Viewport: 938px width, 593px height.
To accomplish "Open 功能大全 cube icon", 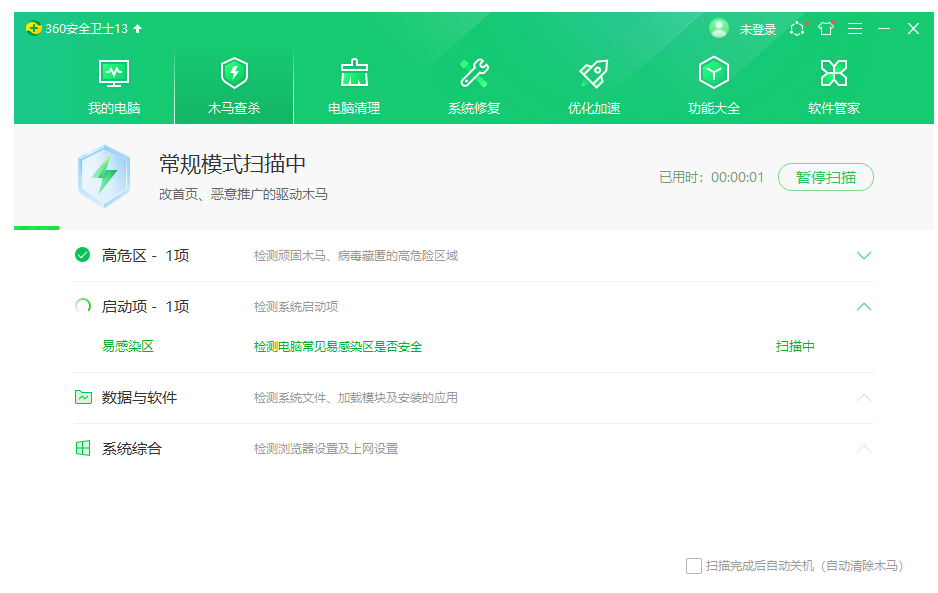I will [x=714, y=74].
